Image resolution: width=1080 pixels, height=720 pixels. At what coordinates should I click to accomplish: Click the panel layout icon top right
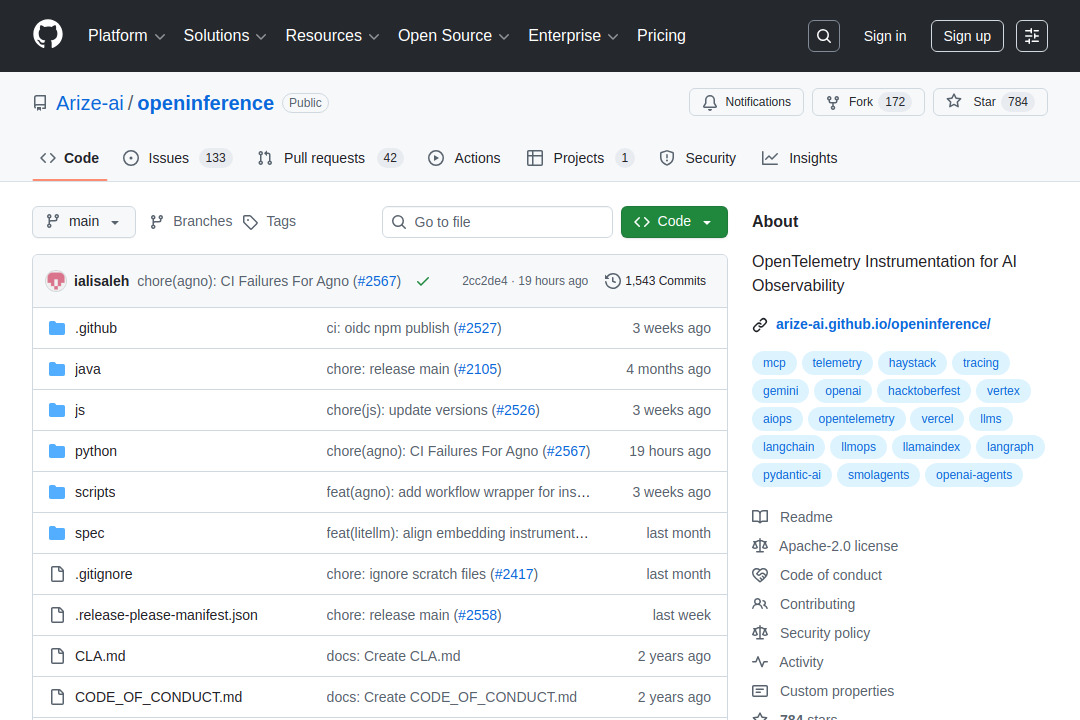pos(1031,36)
